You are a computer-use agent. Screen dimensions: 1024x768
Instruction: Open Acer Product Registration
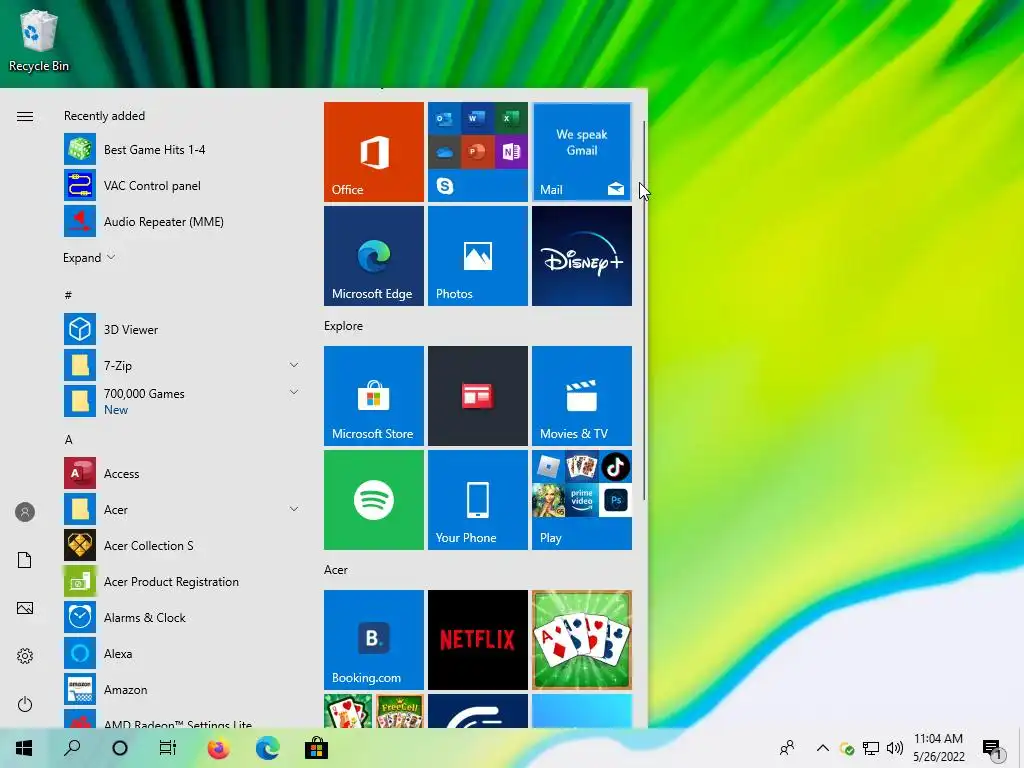[183, 581]
